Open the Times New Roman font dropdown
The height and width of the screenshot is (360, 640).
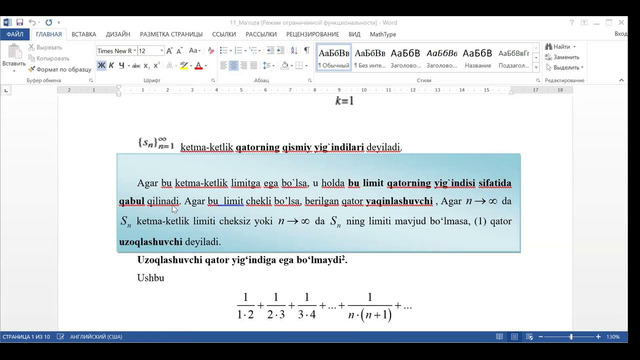(117, 51)
